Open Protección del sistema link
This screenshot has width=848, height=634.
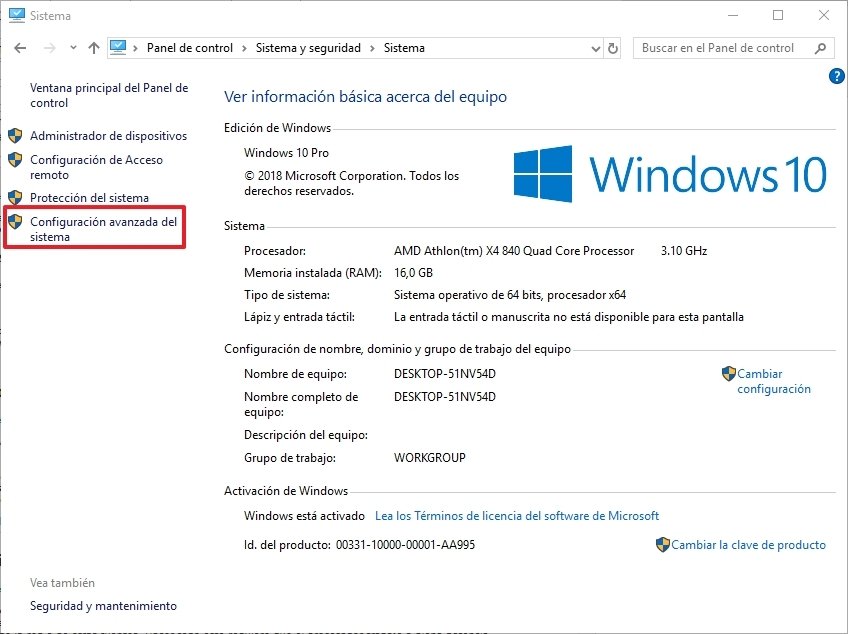pos(89,198)
